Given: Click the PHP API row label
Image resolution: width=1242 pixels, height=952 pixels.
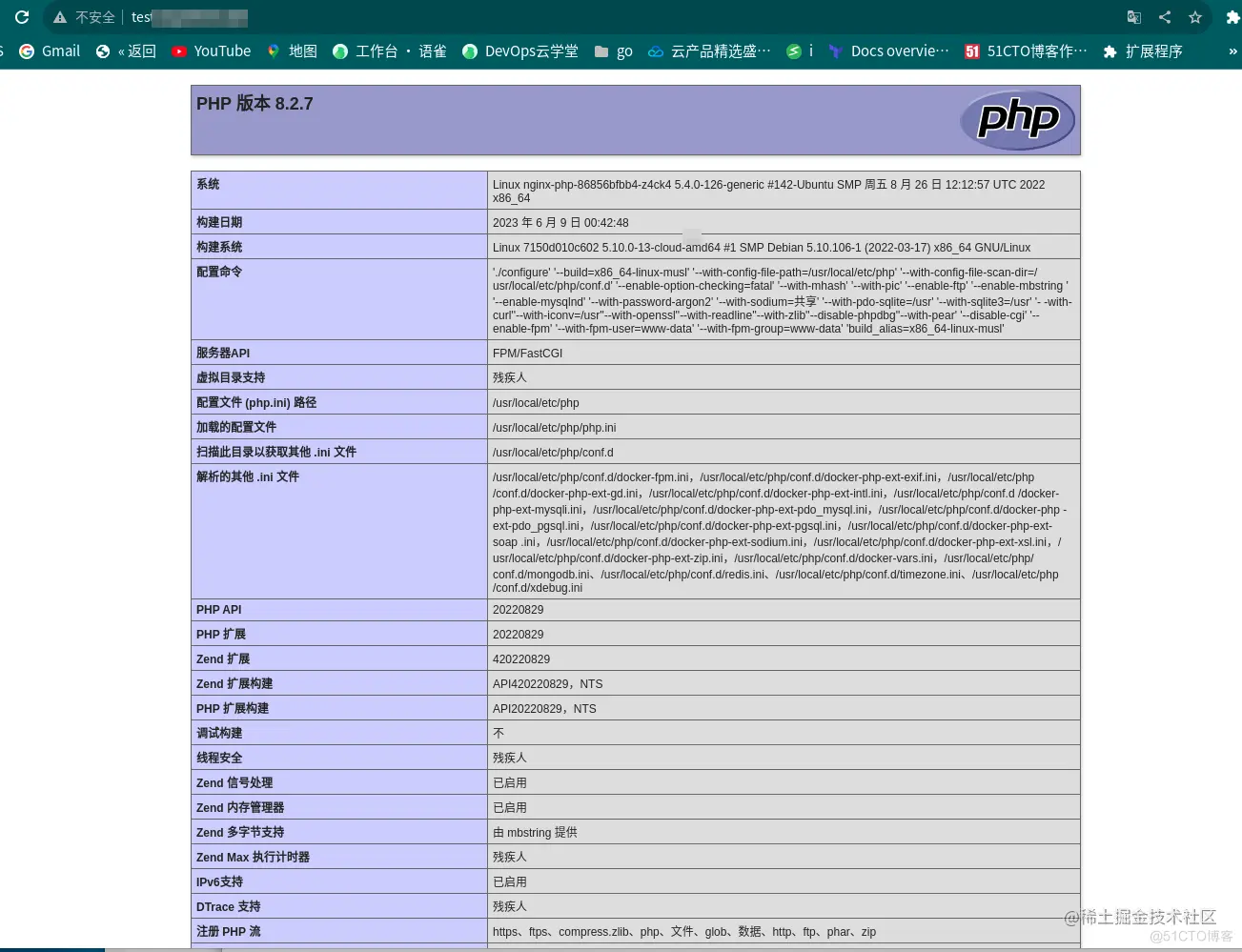Looking at the screenshot, I should tap(219, 609).
